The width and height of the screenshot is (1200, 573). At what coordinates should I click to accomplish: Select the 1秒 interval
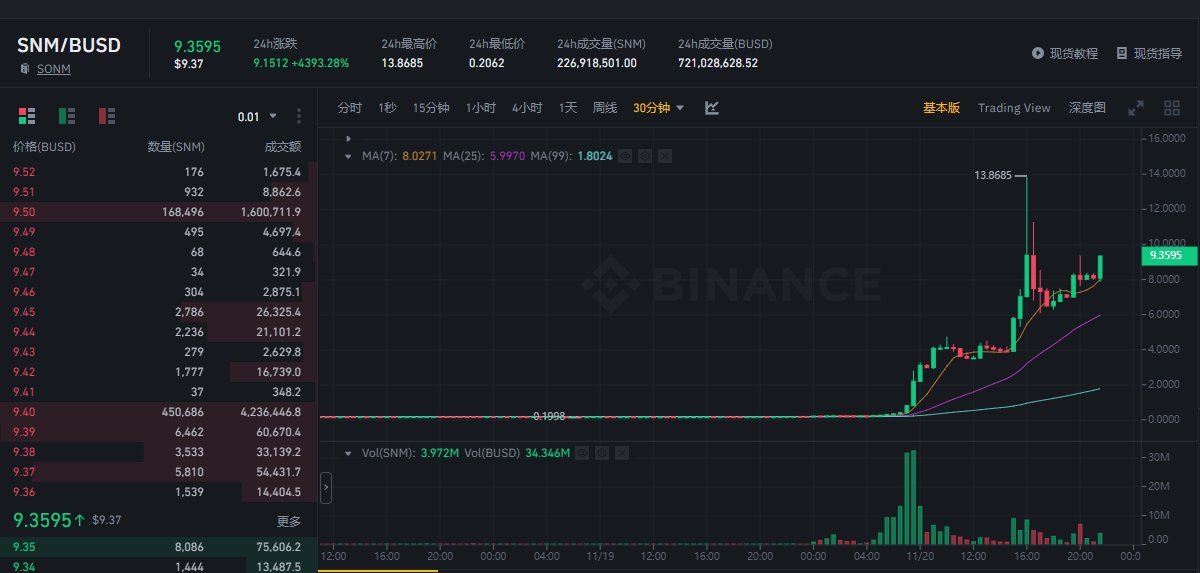coord(387,108)
